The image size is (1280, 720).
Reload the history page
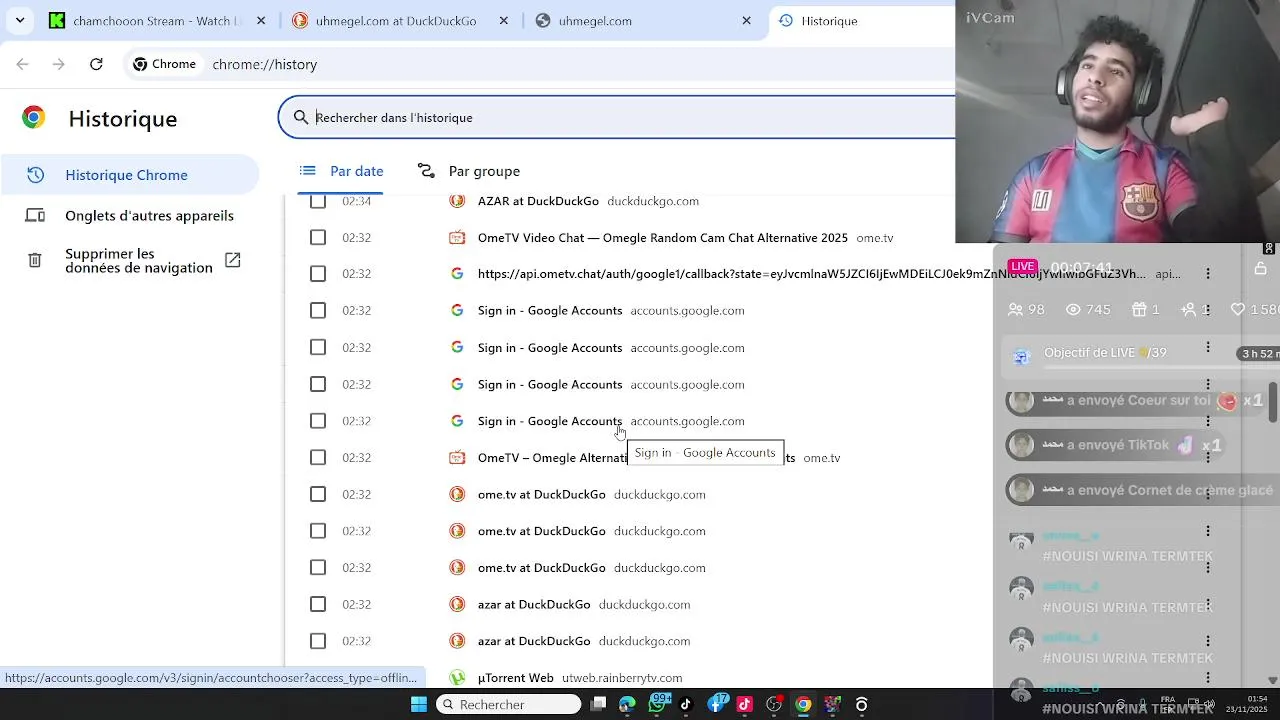96,64
